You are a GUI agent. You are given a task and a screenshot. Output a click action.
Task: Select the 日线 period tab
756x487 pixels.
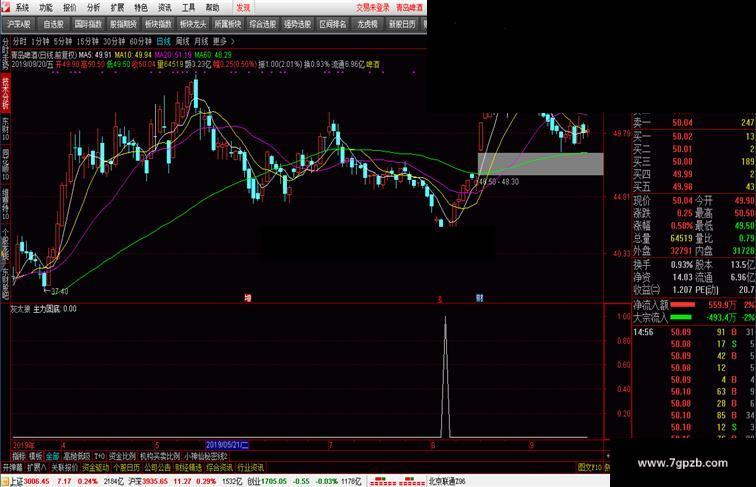pos(163,41)
